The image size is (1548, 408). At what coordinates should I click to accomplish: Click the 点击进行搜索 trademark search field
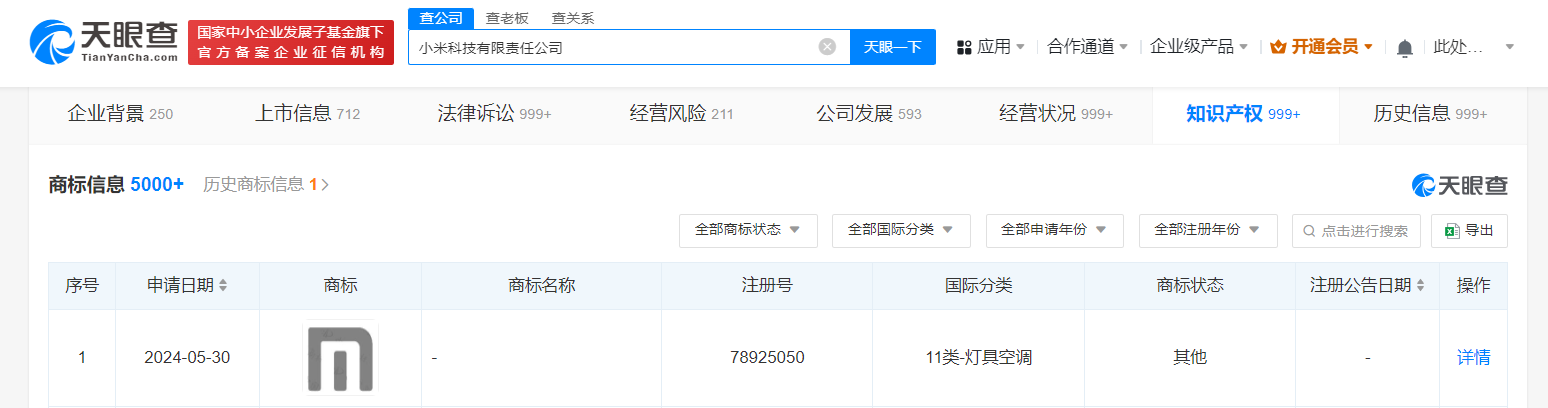[x=1356, y=231]
